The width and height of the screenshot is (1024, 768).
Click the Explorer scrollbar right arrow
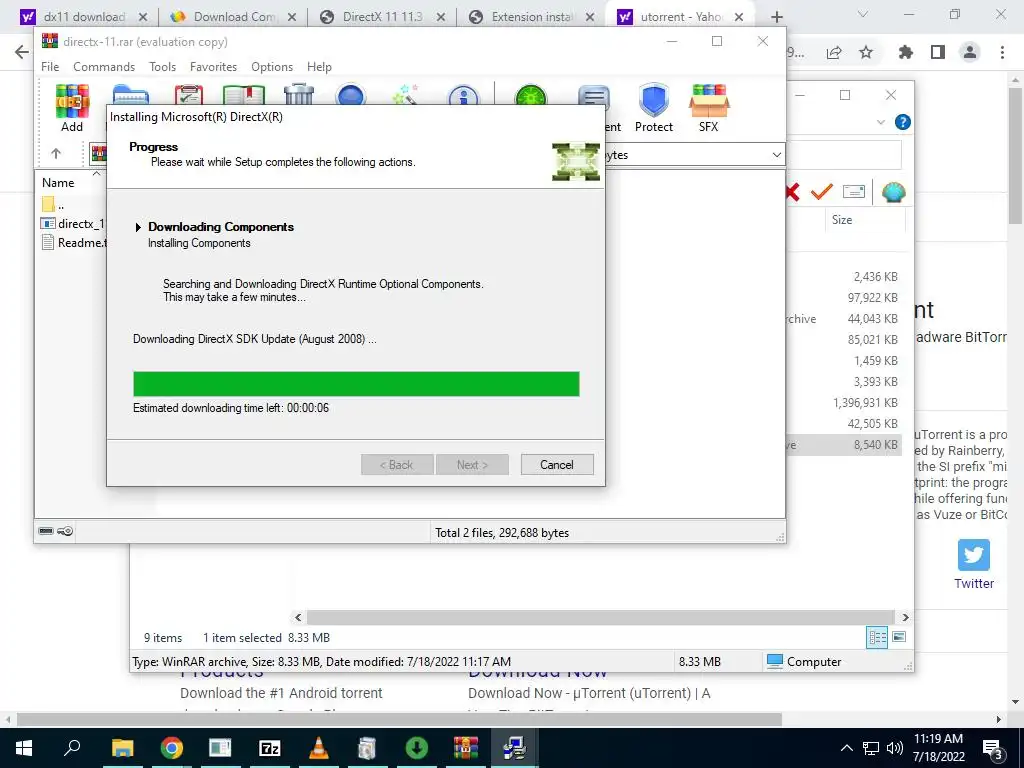[x=905, y=617]
